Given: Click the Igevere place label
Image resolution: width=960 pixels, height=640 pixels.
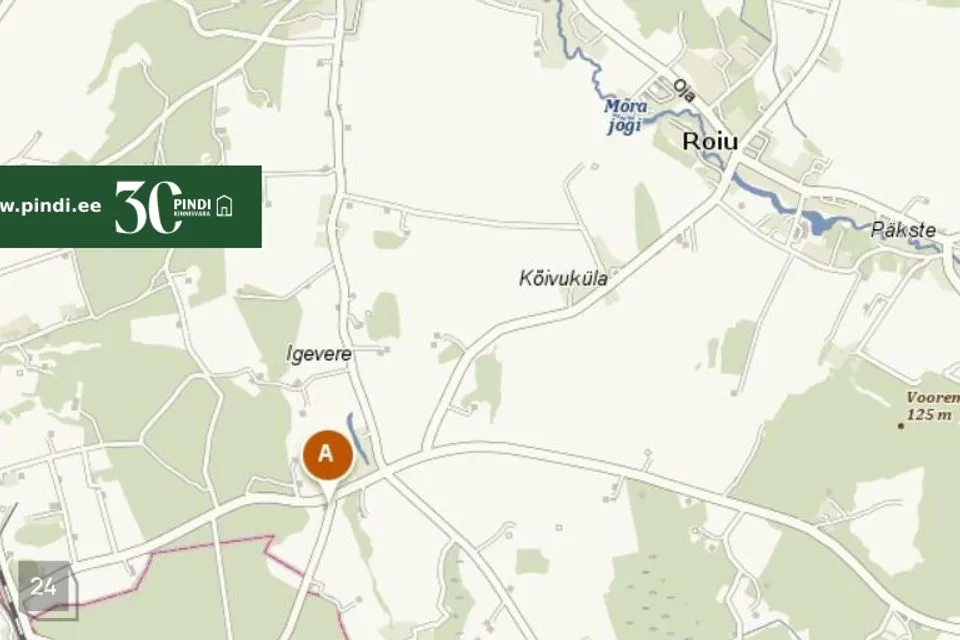Looking at the screenshot, I should point(319,354).
